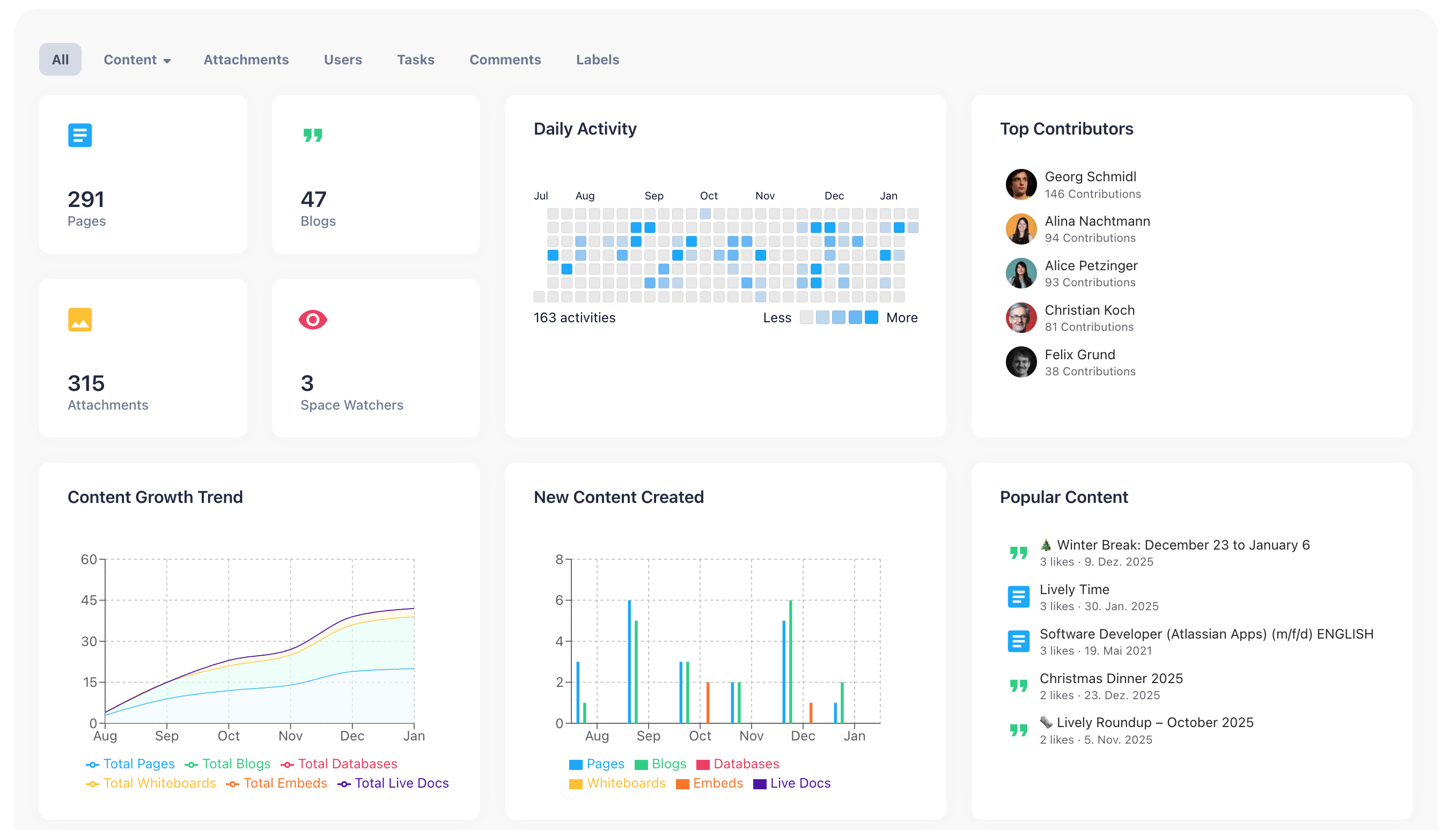Viewport: 1456px width, 830px height.
Task: Click the yellow Attachments image icon
Action: point(80,320)
